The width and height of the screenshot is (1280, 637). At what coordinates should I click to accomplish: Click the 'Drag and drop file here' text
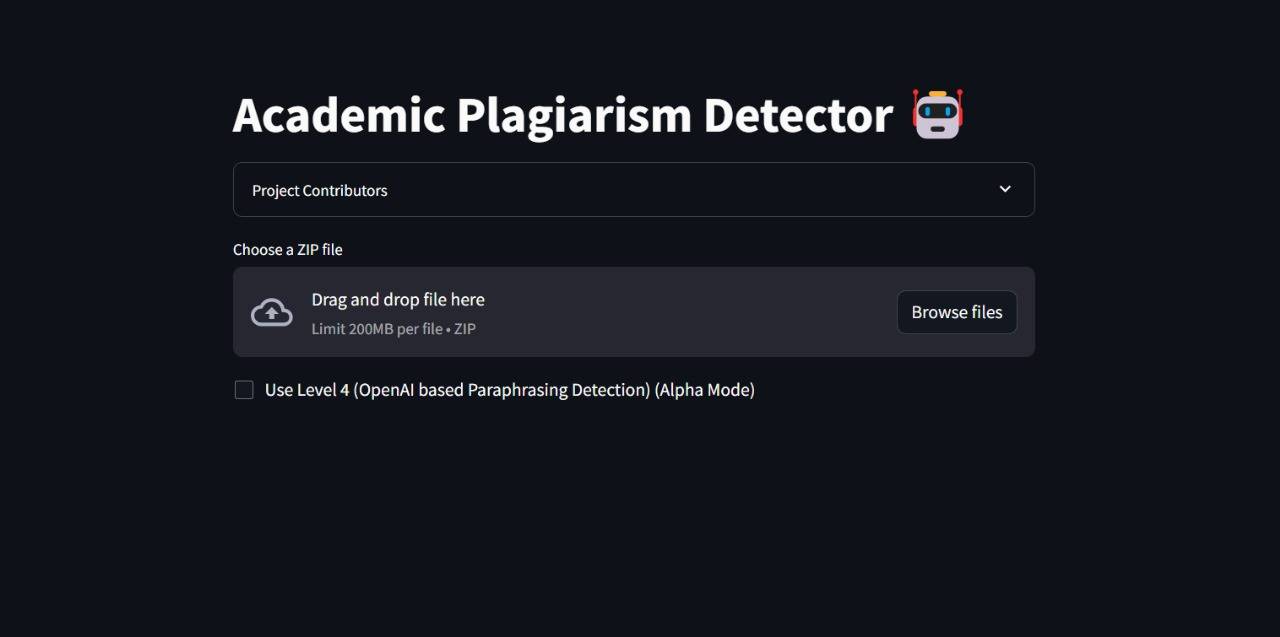point(398,299)
